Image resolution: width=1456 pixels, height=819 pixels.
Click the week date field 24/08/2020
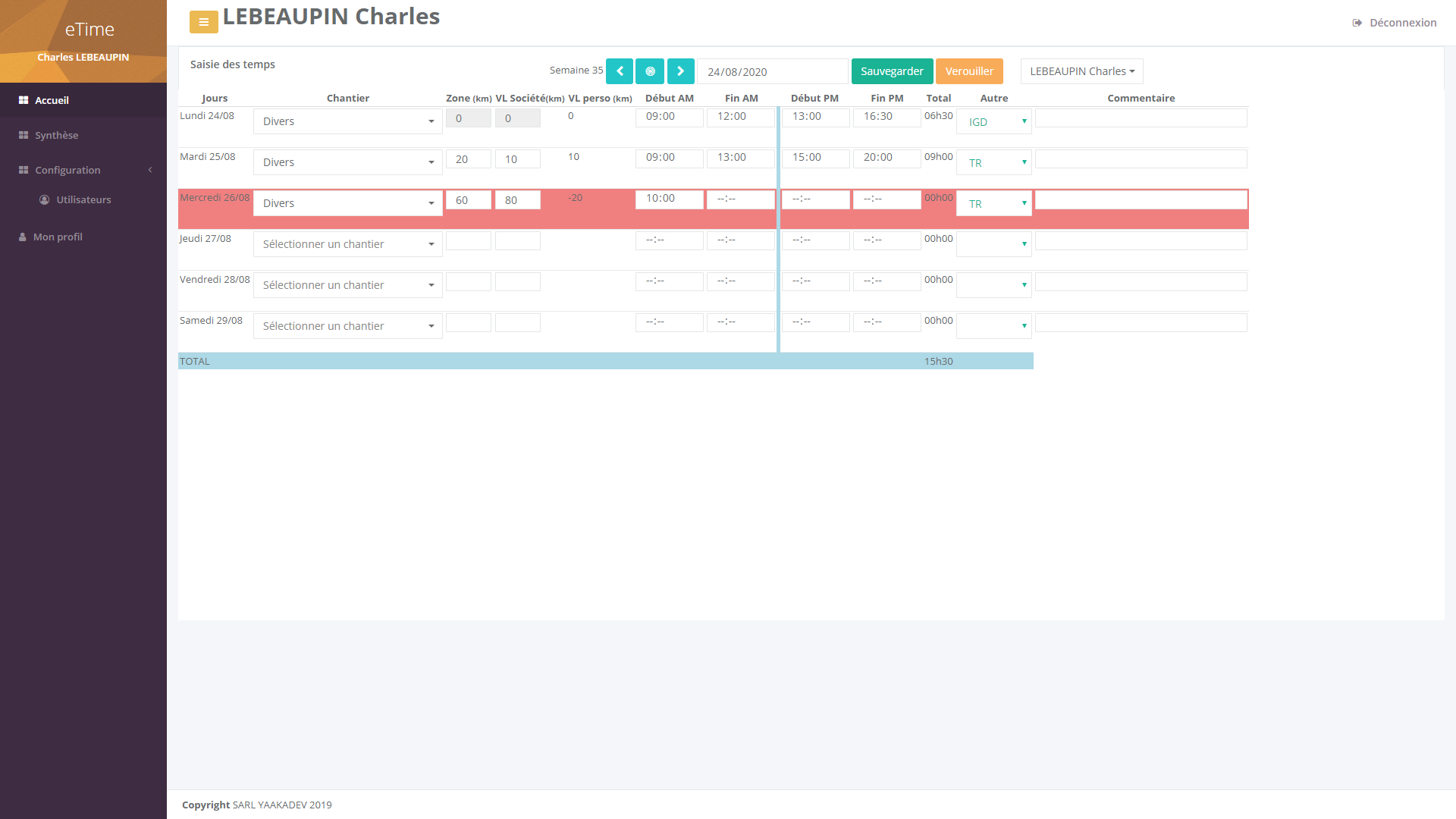771,71
